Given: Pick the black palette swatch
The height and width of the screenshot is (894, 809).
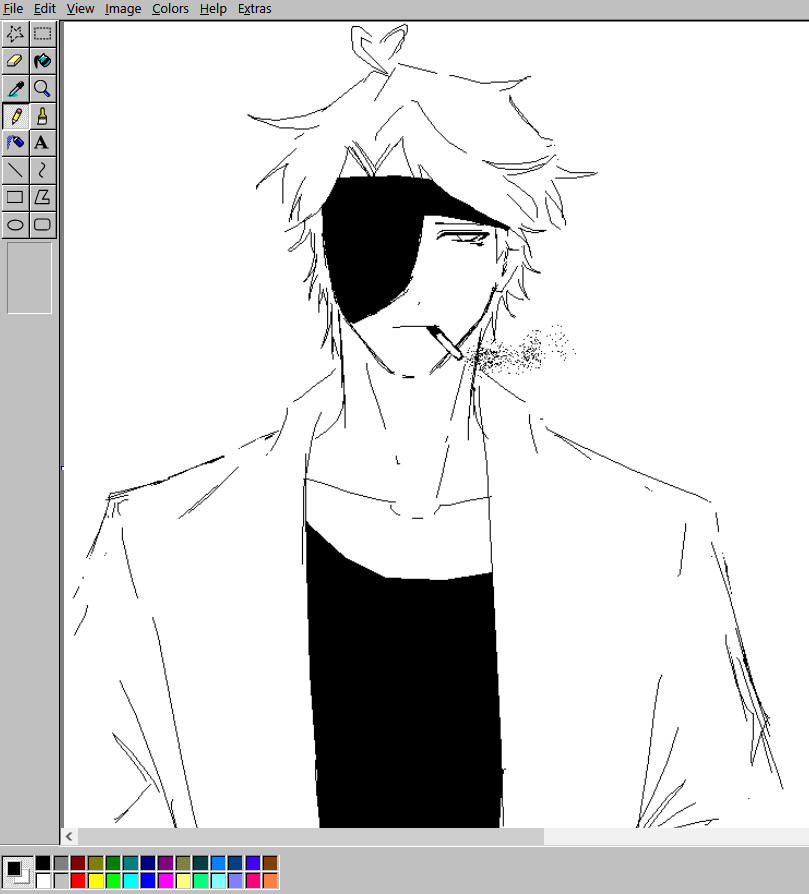Looking at the screenshot, I should pyautogui.click(x=43, y=863).
